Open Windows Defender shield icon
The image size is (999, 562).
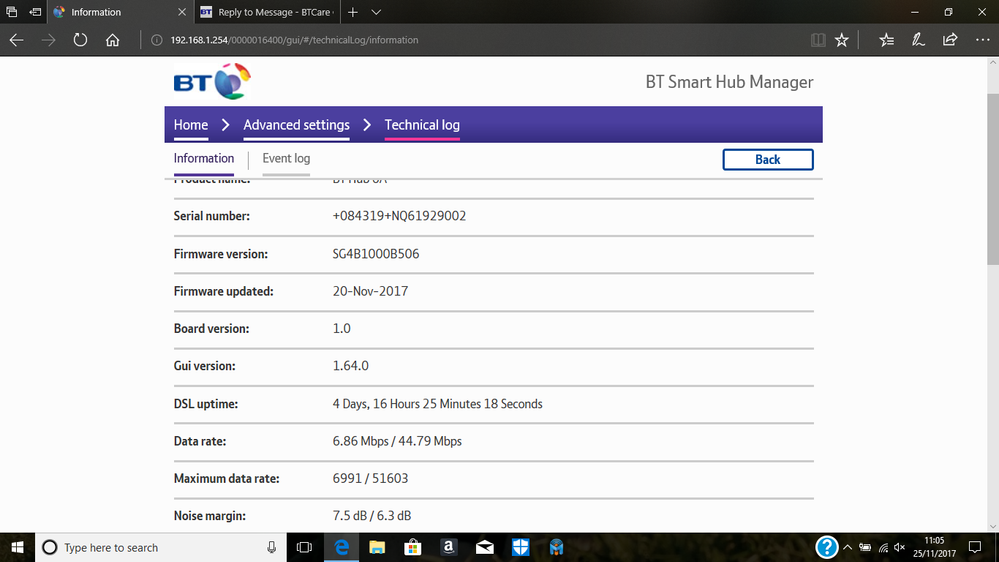521,547
